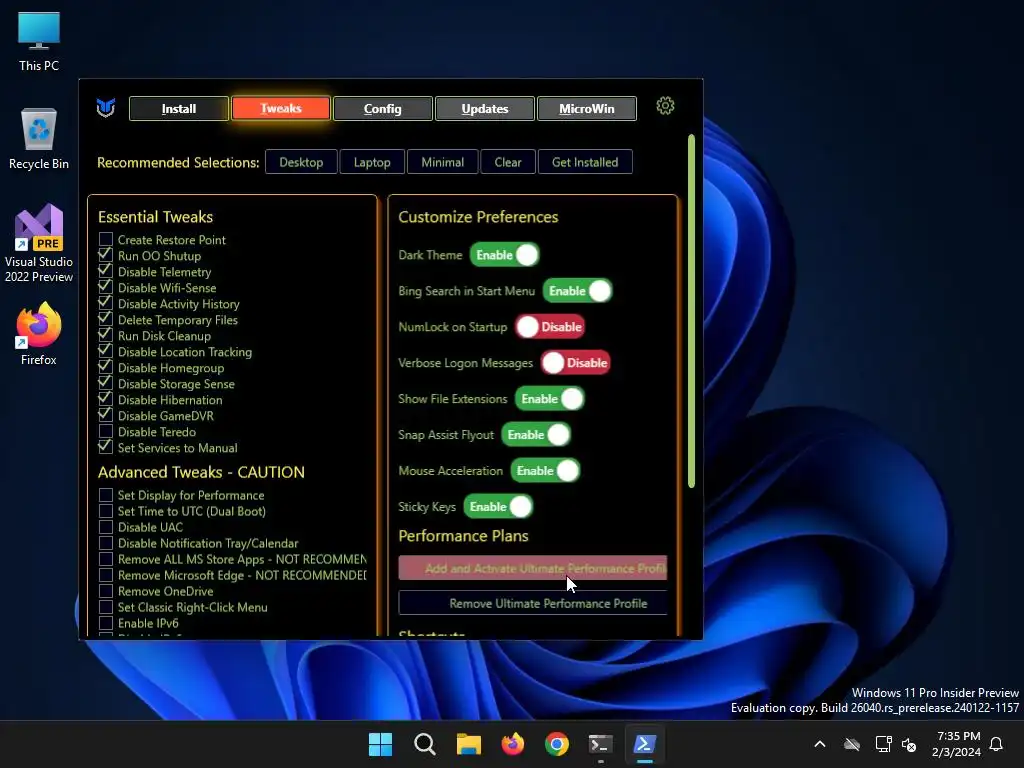
Task: Toggle NumLock on Startup switch
Action: click(x=550, y=327)
